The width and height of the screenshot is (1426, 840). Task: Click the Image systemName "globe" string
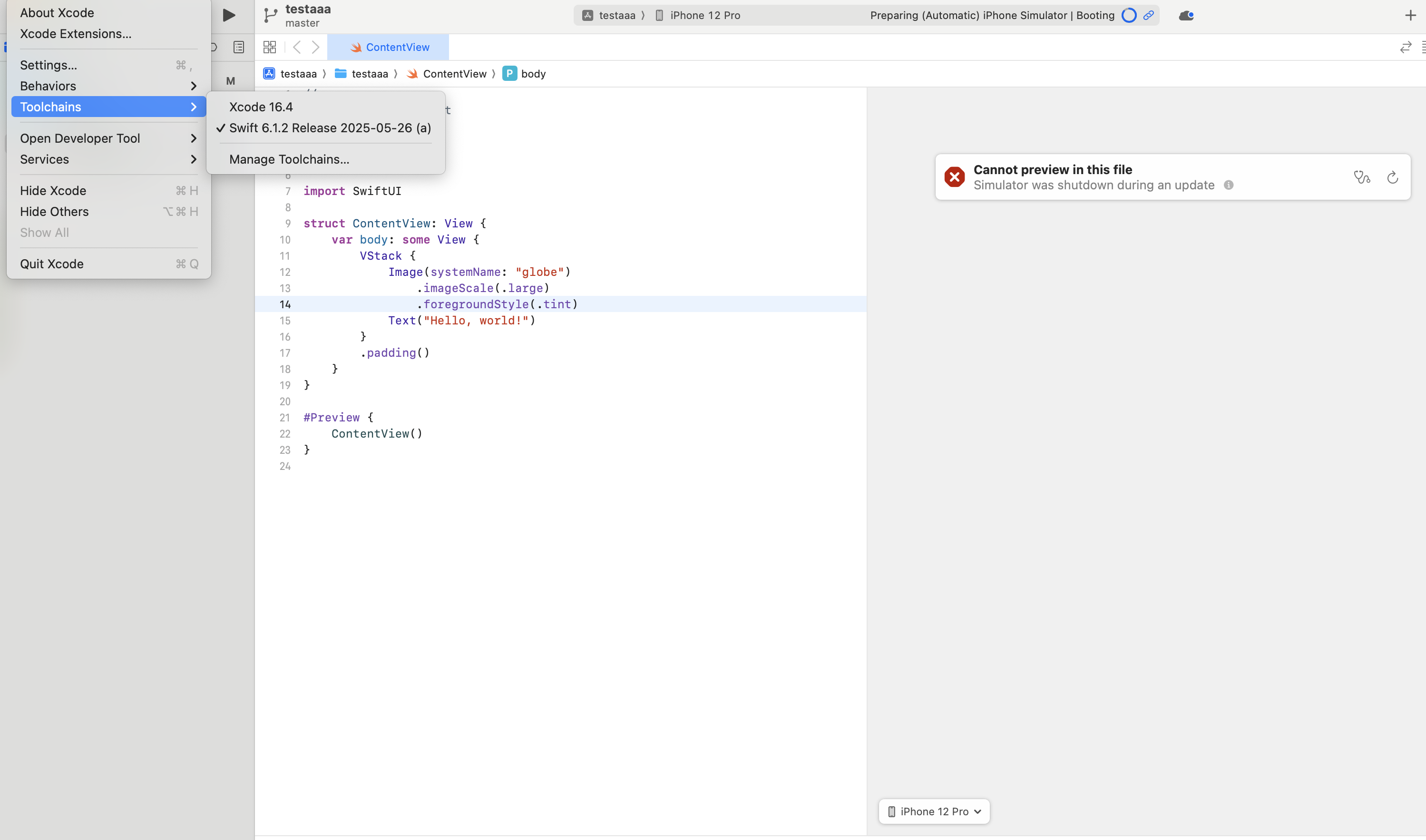[x=539, y=272]
